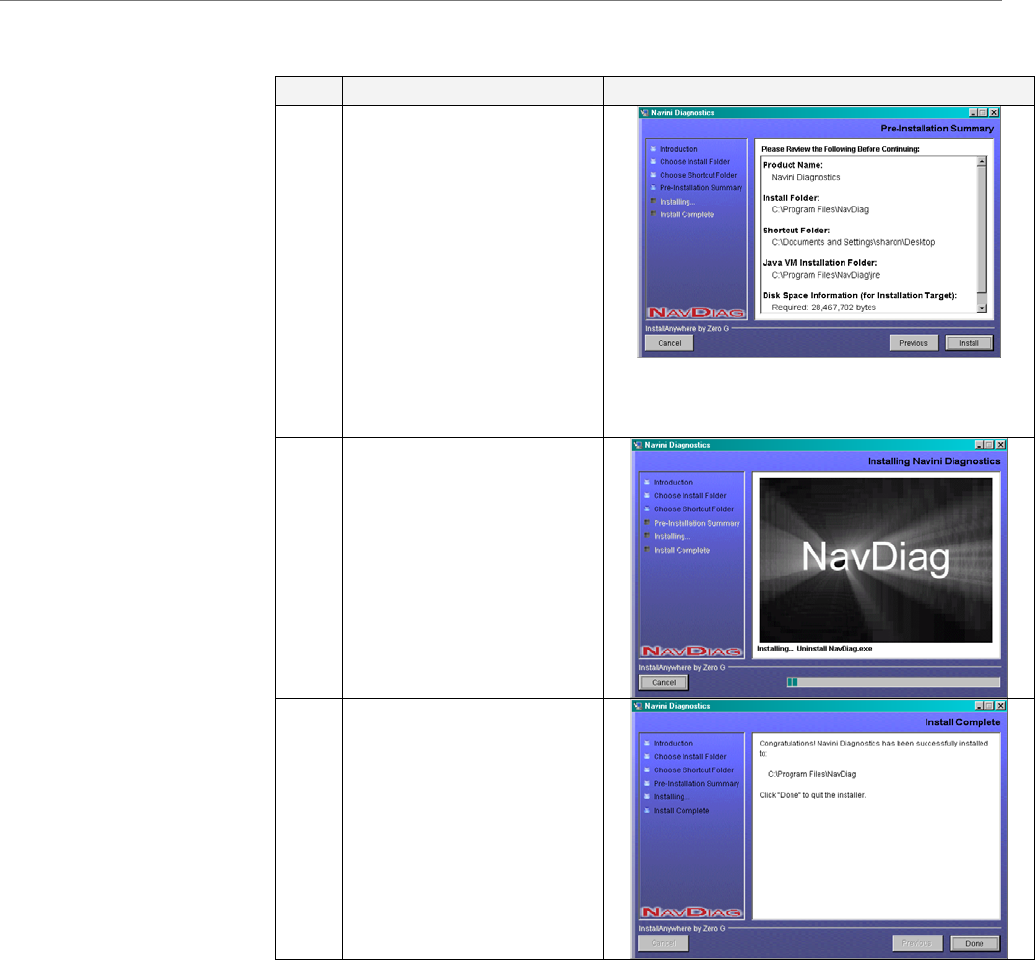Image resolution: width=1035 pixels, height=960 pixels.
Task: Close the Pre-Installation Summary installer window
Action: 994,113
